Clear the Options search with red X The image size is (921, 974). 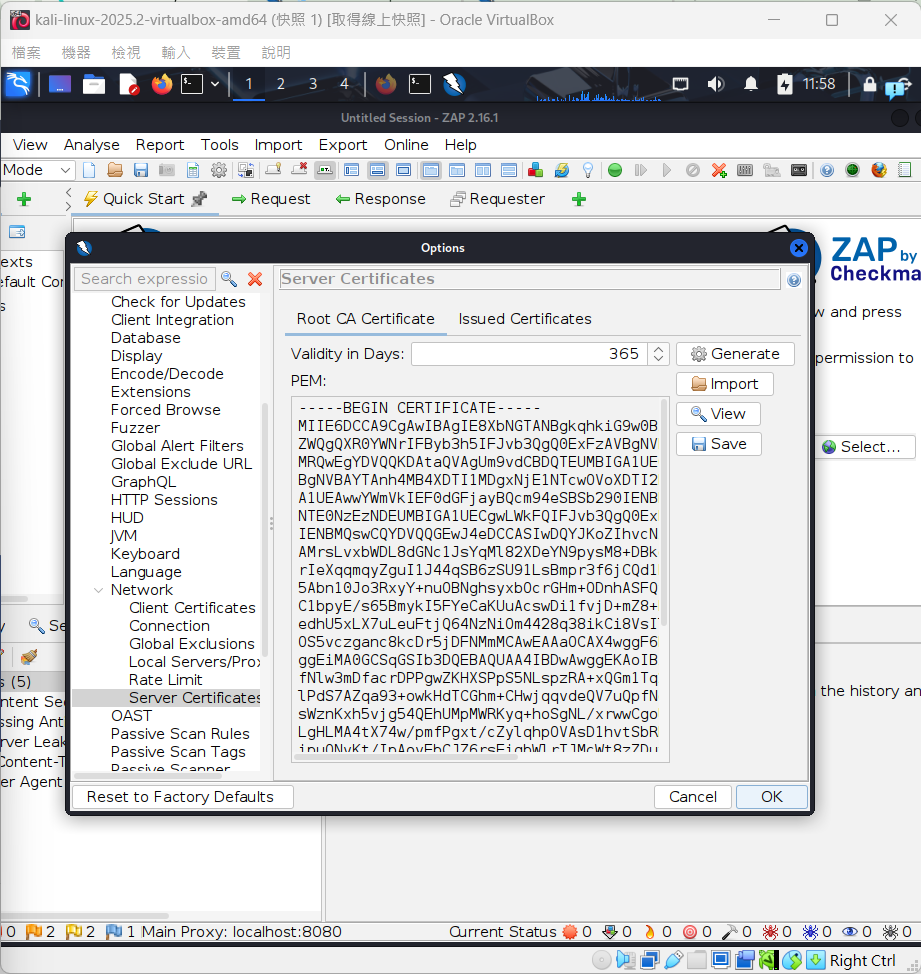pos(255,279)
